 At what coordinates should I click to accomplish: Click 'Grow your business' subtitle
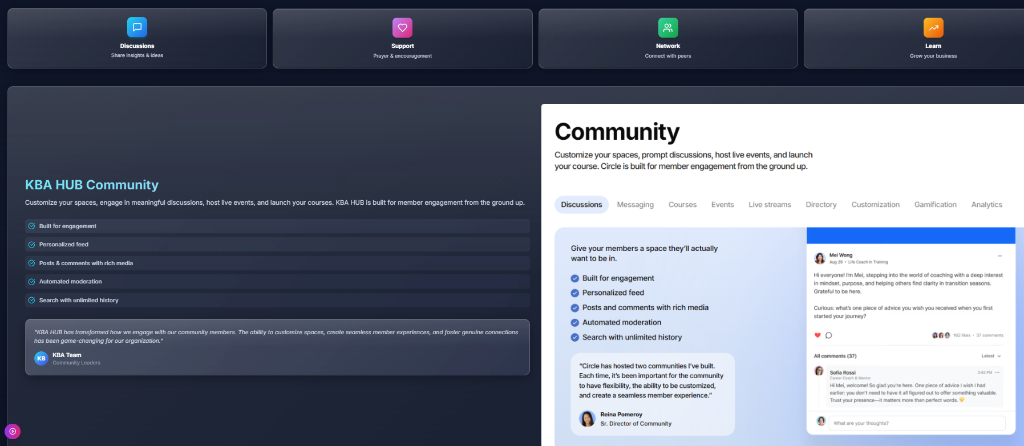(933, 56)
